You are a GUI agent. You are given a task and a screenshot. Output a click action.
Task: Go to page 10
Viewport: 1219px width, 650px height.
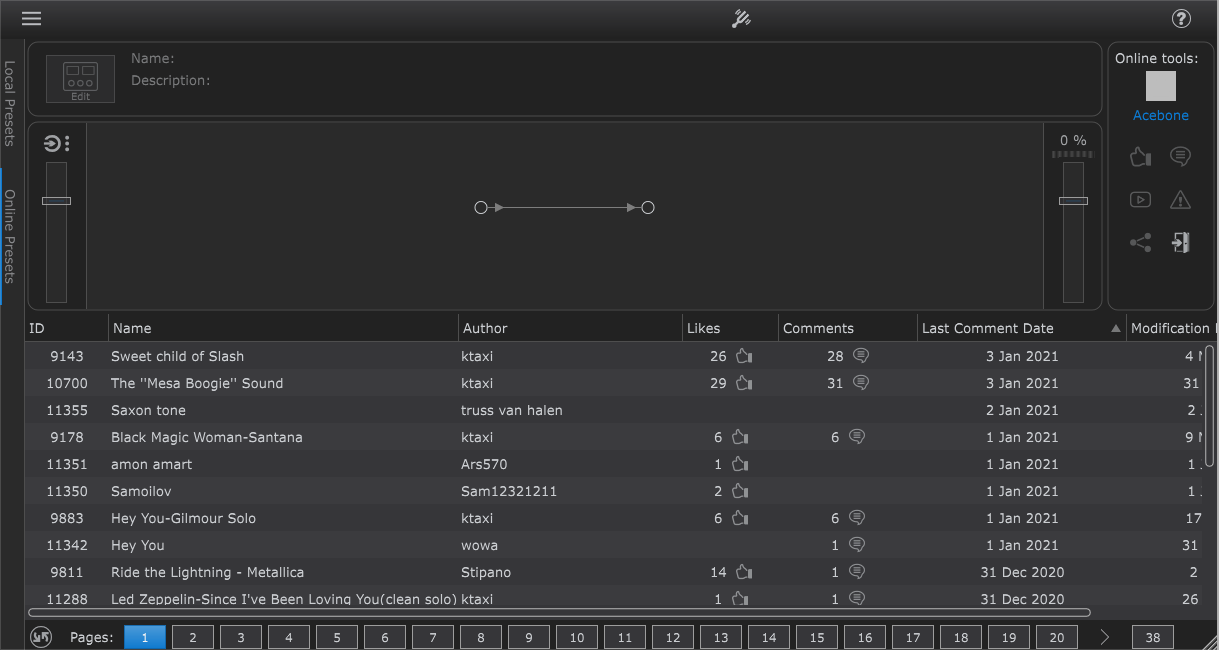[577, 637]
